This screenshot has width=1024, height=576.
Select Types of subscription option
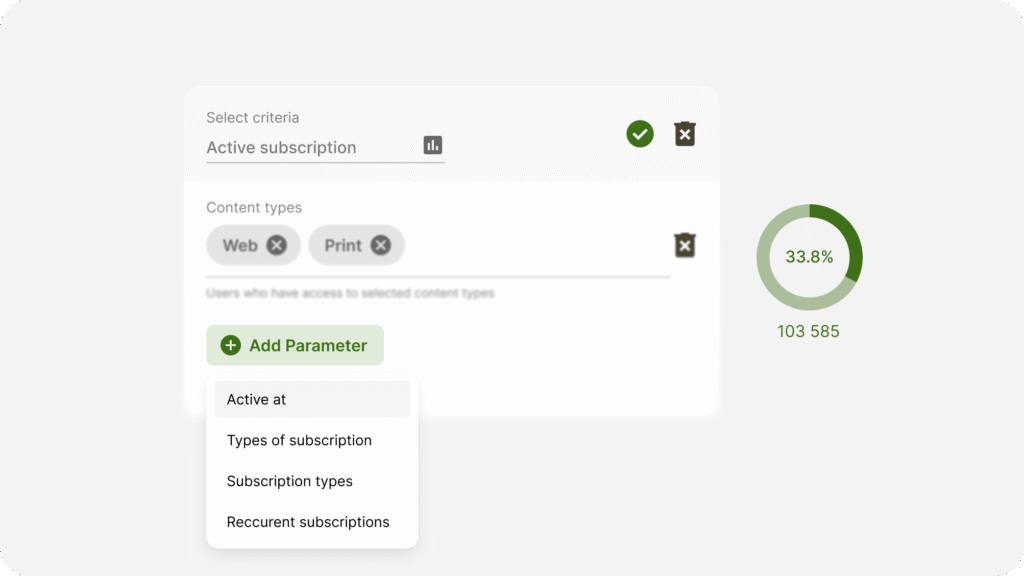coord(299,440)
